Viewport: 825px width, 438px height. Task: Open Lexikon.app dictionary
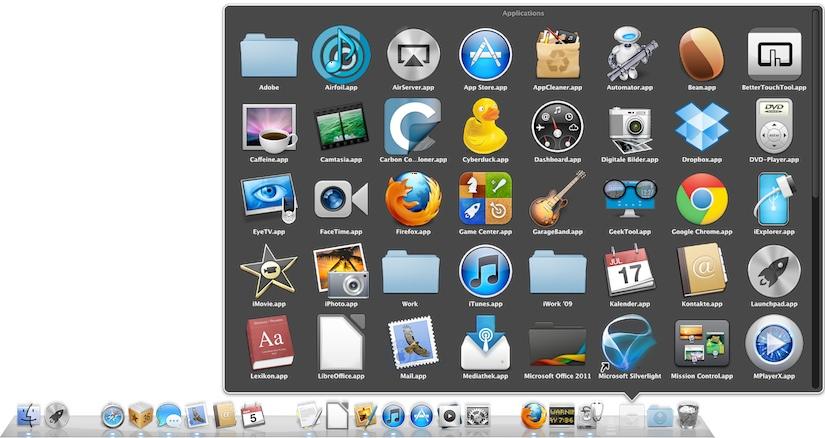pos(269,344)
